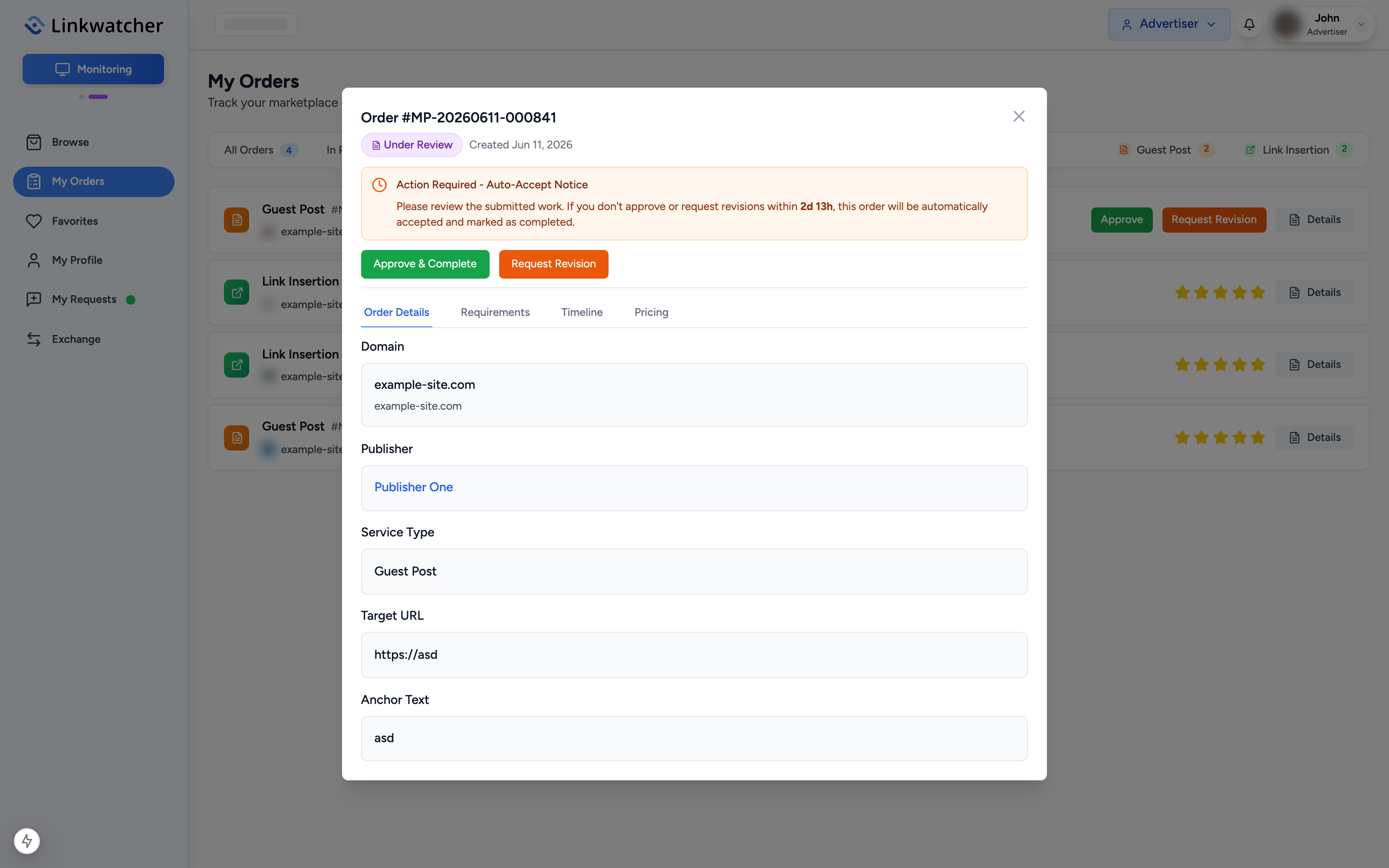Click the lightning bolt floating button
The image size is (1389, 868).
click(27, 841)
